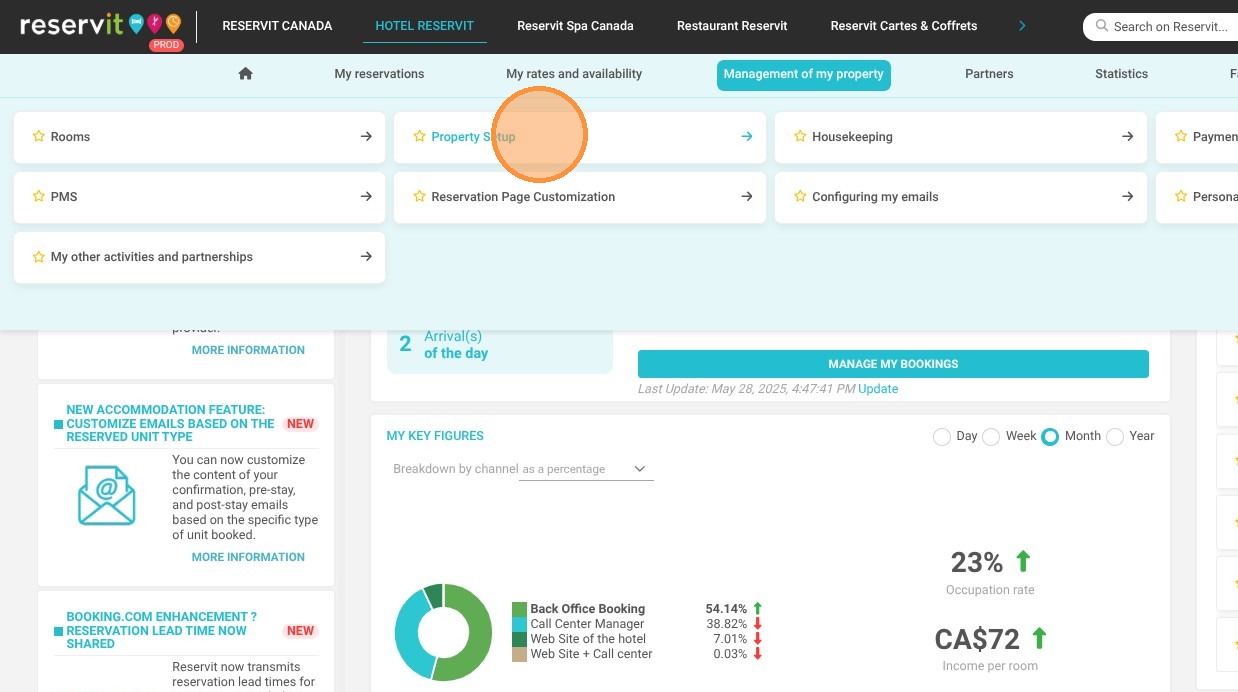Screen dimensions: 1238x692
Task: Open Reservit Cartes & Coffrets
Action: (904, 26)
